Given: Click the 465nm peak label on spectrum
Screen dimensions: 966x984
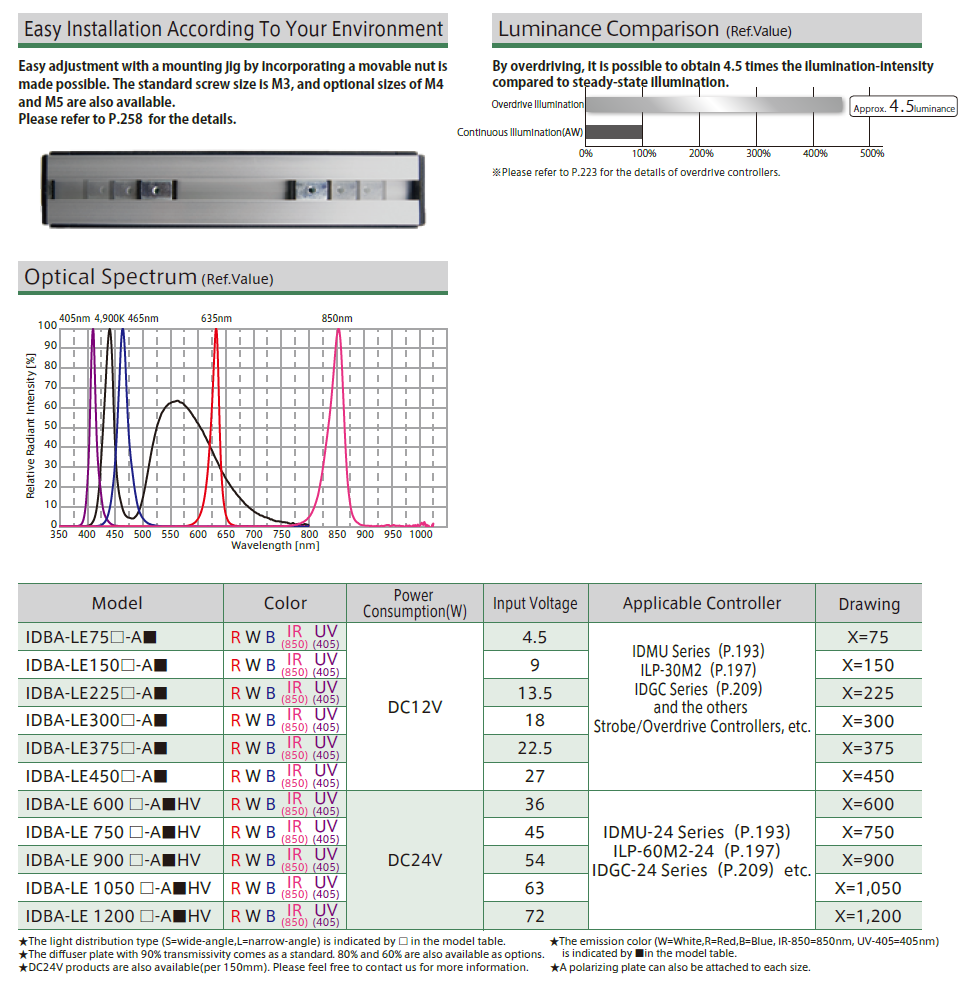Looking at the screenshot, I should pyautogui.click(x=143, y=318).
